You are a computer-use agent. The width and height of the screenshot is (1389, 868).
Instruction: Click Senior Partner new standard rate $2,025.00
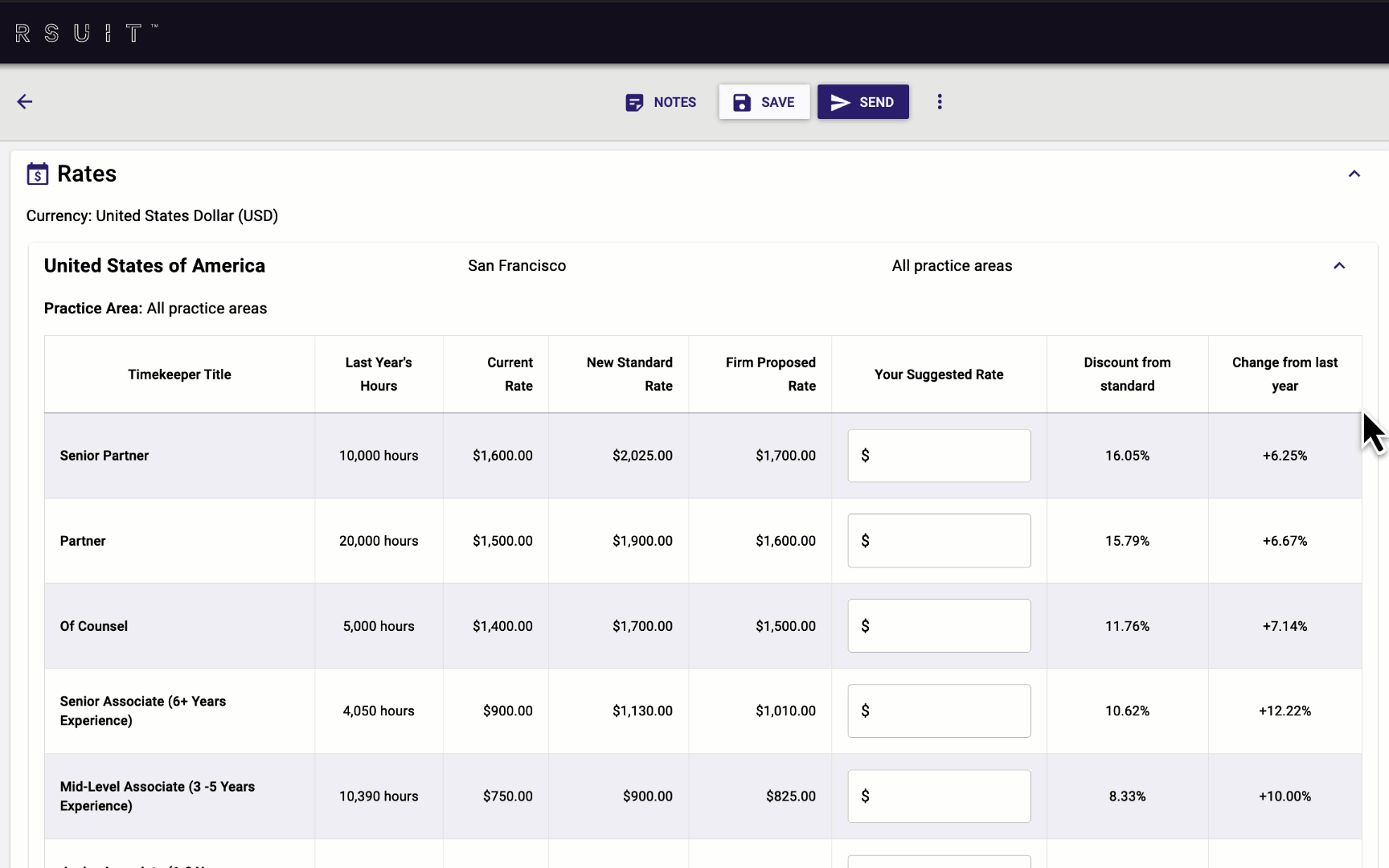click(642, 456)
